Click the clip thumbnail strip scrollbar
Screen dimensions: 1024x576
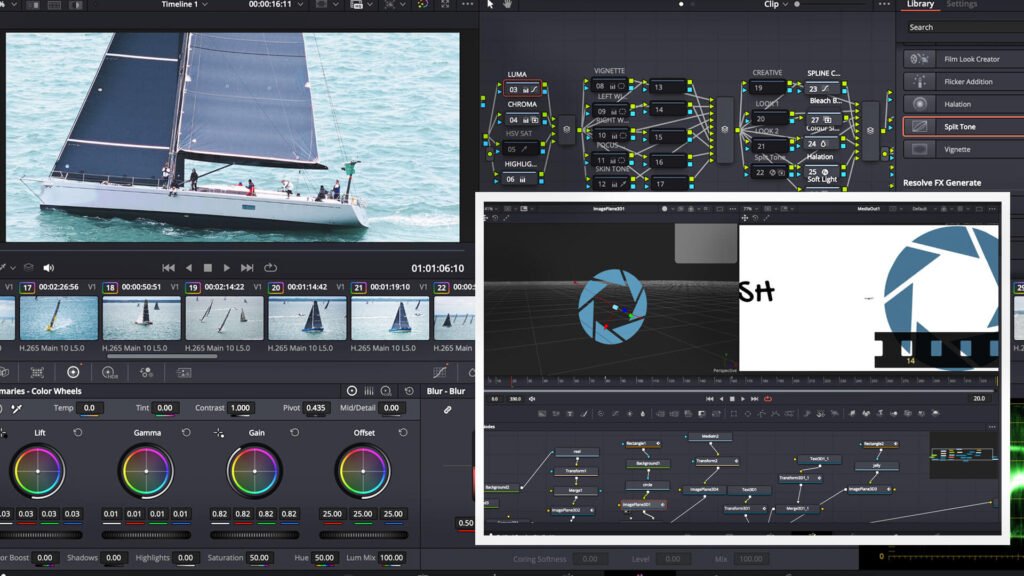[x=162, y=357]
